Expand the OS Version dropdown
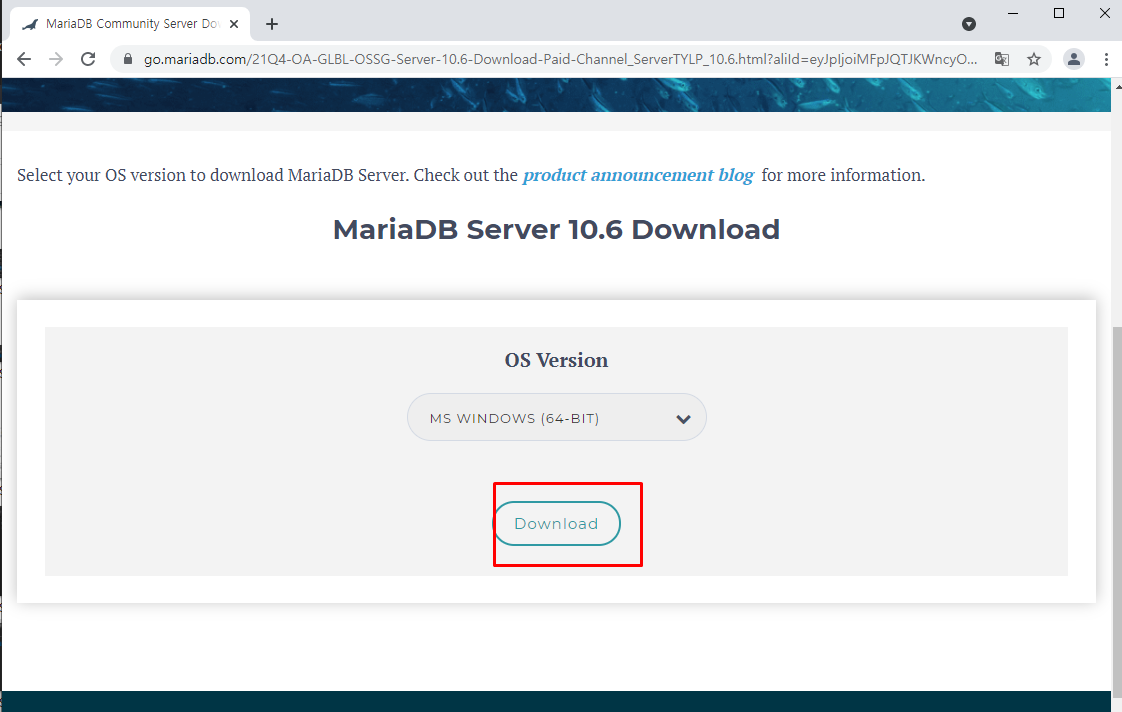Viewport: 1122px width, 712px height. coord(557,417)
